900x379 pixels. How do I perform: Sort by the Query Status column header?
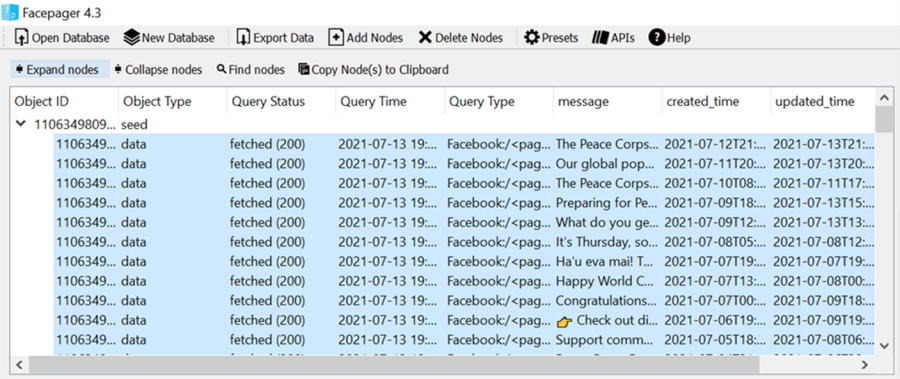(281, 102)
